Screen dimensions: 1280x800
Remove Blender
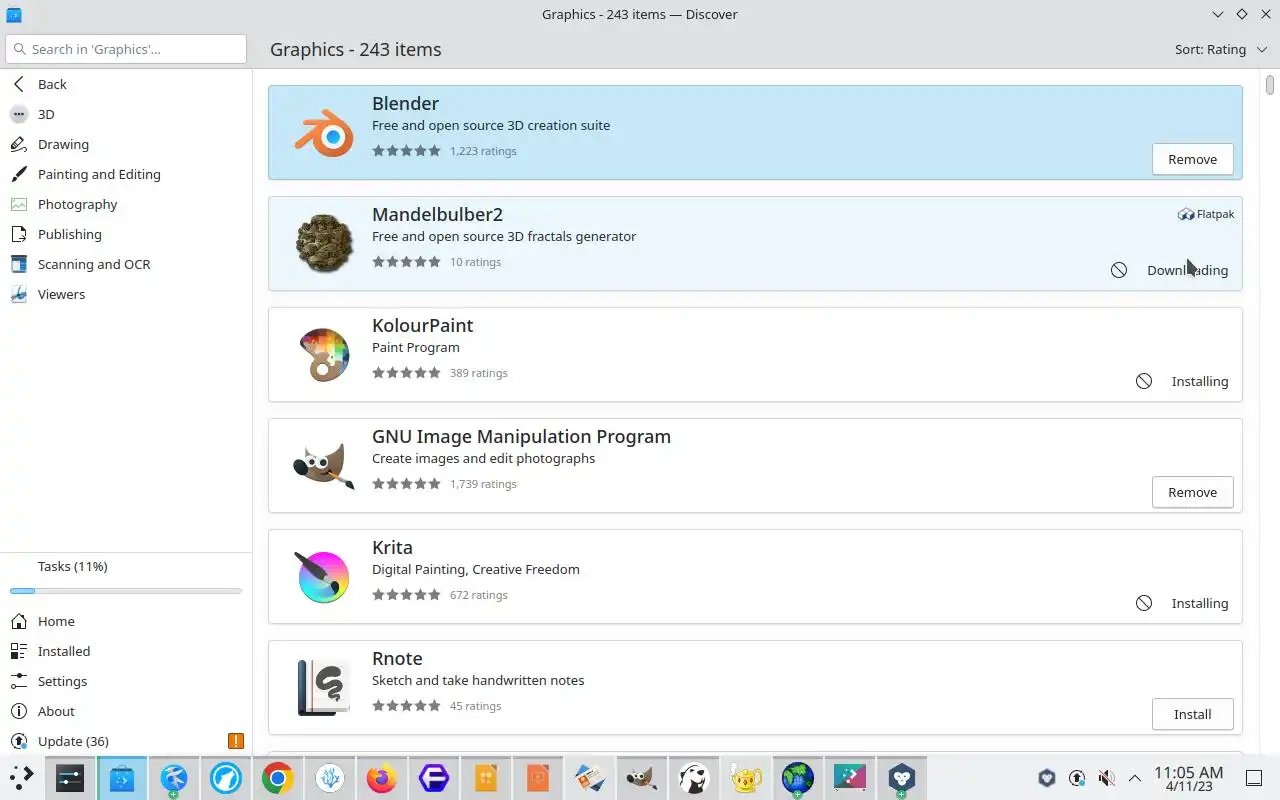click(x=1192, y=159)
